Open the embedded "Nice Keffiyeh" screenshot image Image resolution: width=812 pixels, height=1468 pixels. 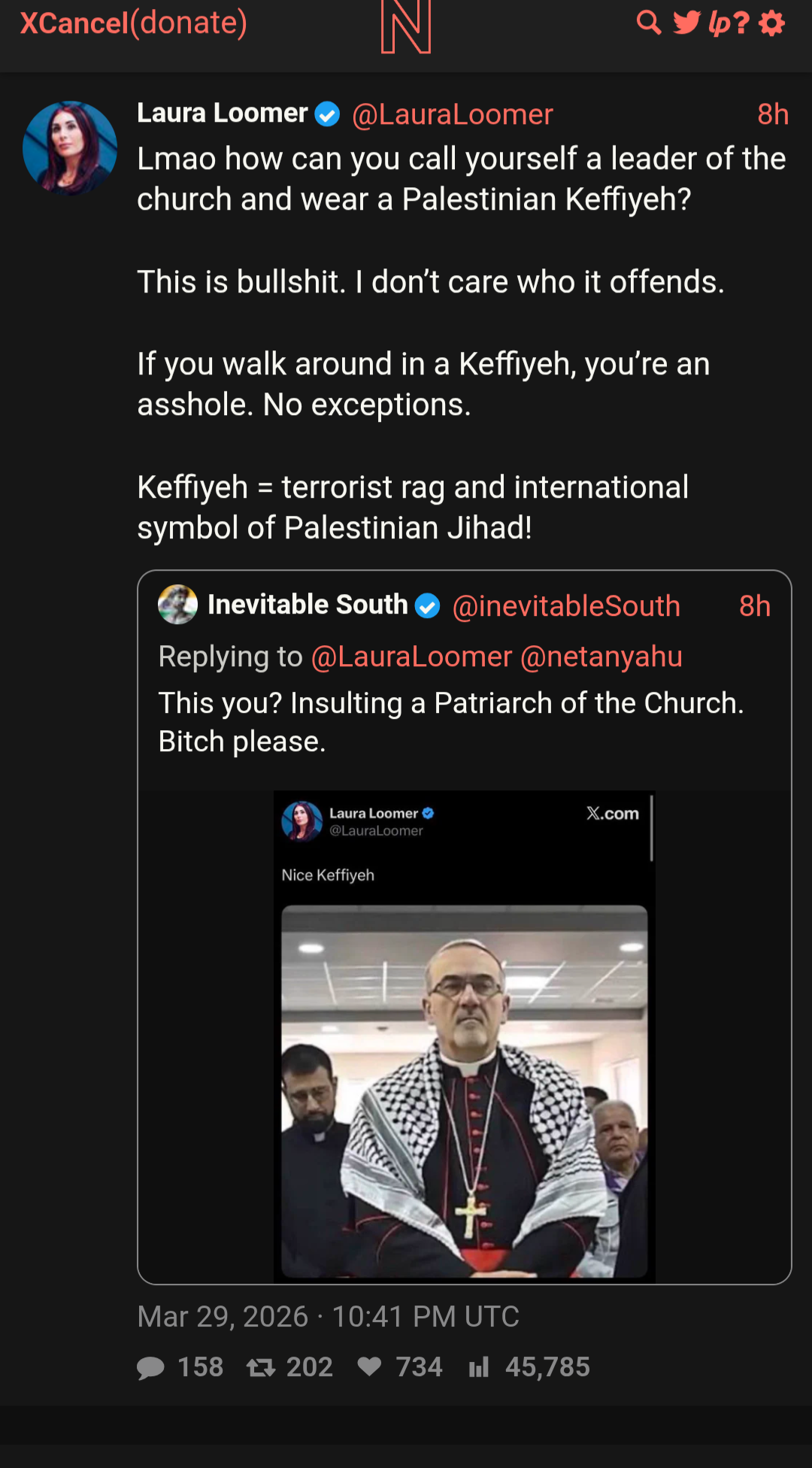pyautogui.click(x=464, y=1036)
